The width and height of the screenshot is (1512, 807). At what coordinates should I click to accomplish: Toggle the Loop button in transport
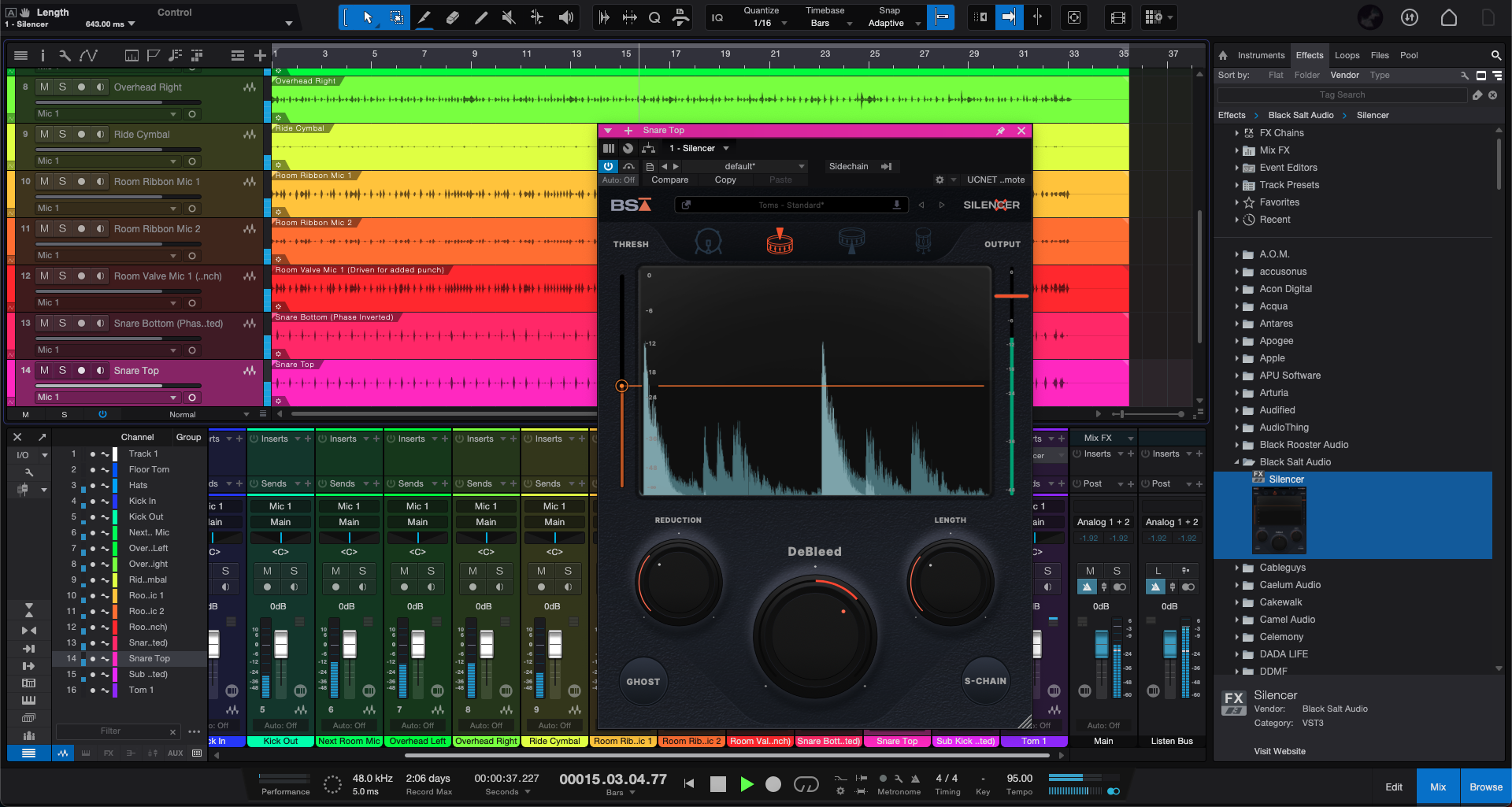coord(806,784)
